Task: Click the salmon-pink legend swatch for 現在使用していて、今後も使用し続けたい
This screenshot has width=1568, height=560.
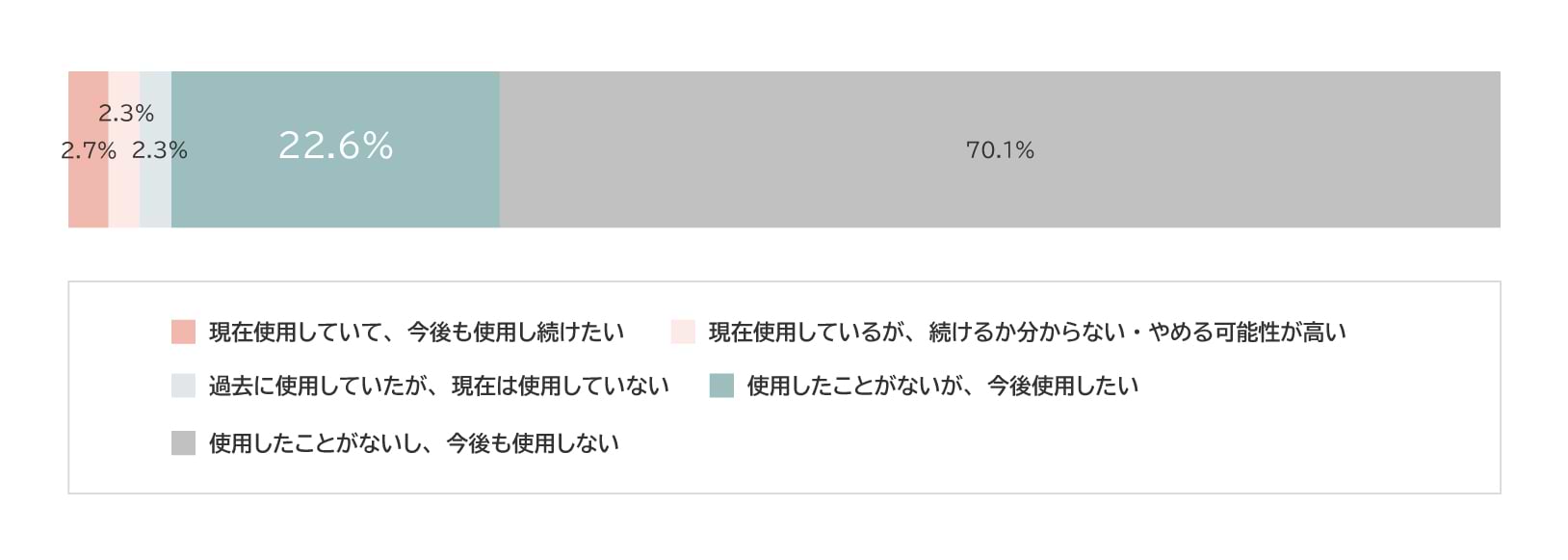Action: (183, 332)
